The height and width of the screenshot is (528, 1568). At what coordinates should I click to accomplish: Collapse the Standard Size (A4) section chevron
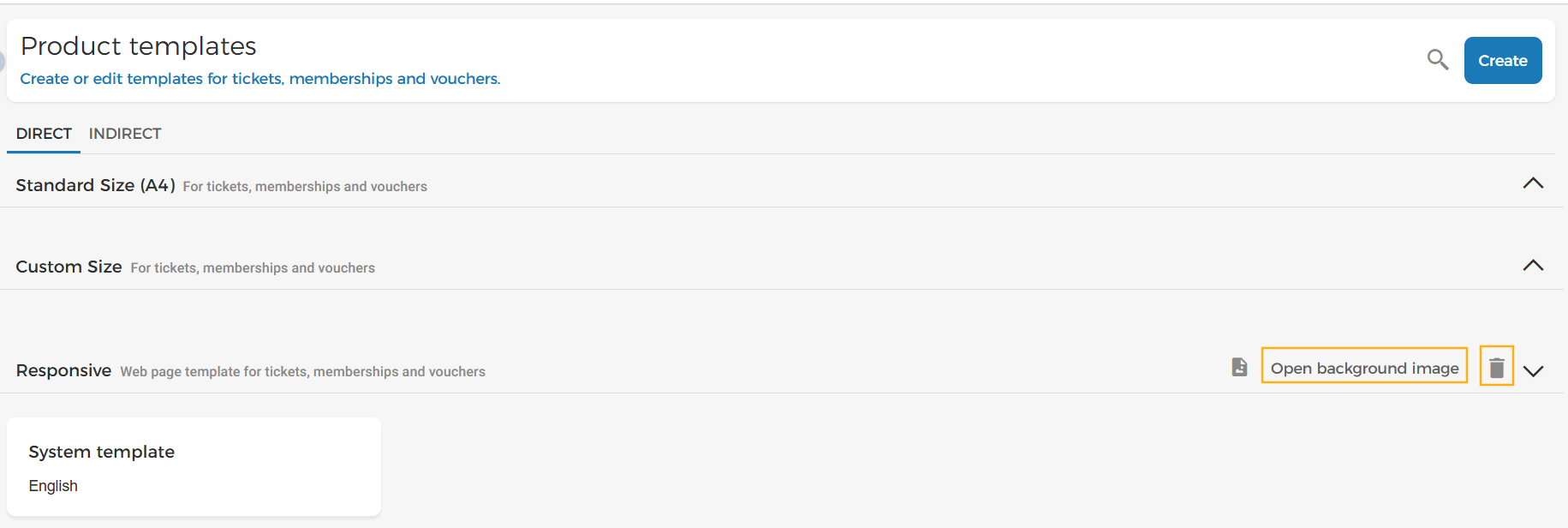click(x=1533, y=183)
